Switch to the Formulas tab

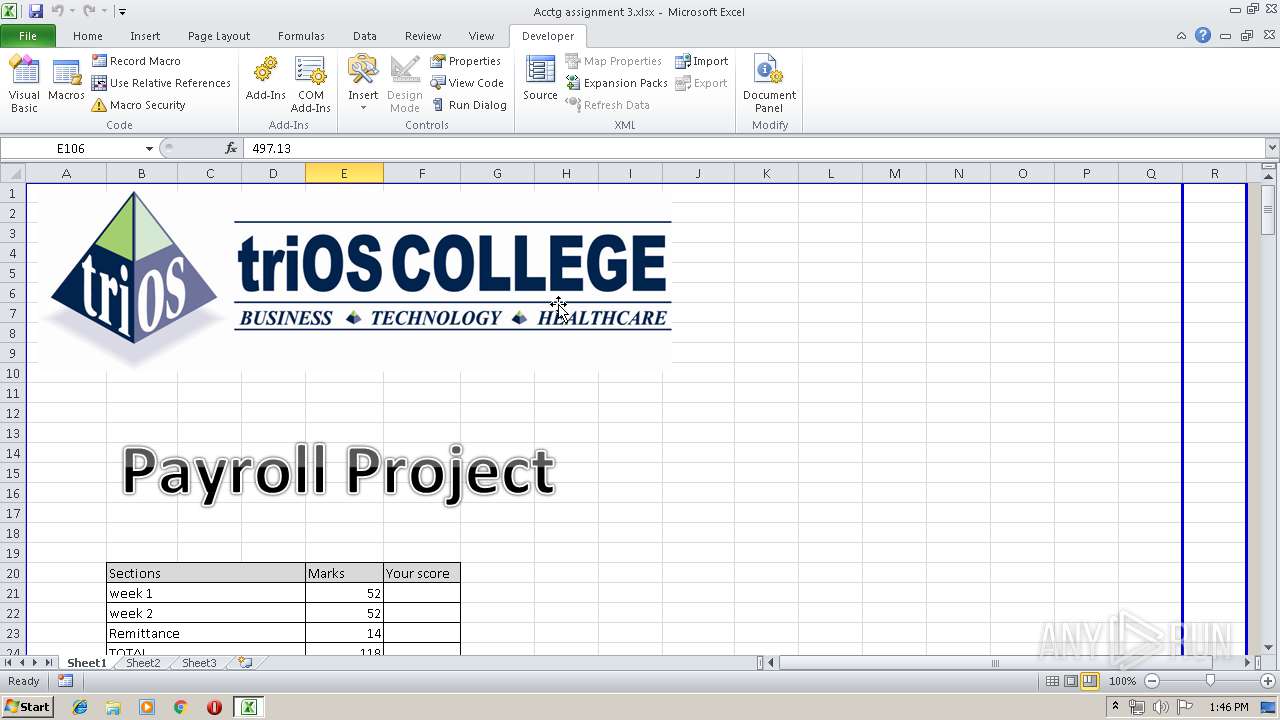pos(301,36)
